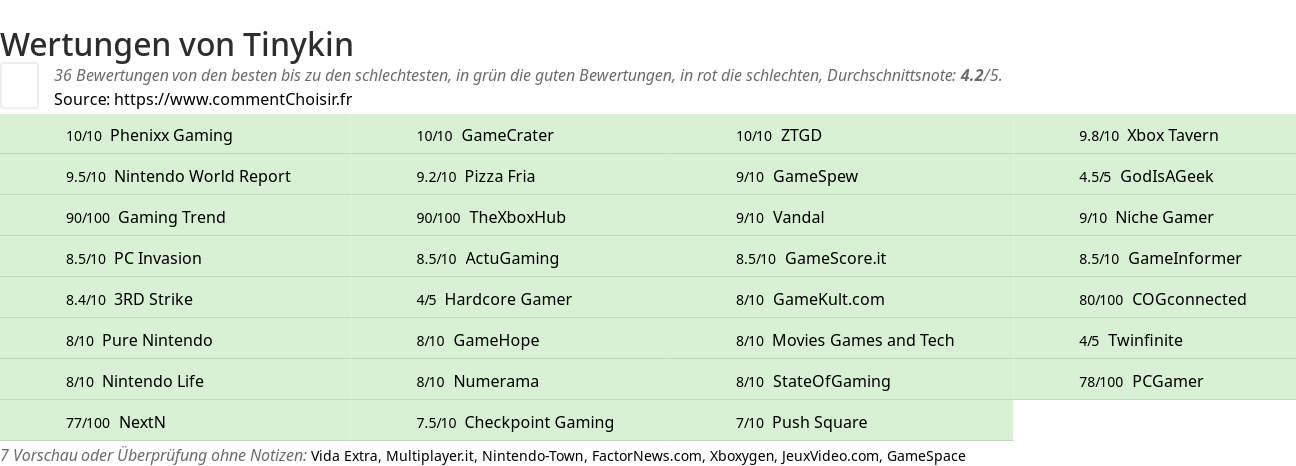The width and height of the screenshot is (1296, 466).
Task: Click the Vida Extra preview link
Action: coord(344,456)
